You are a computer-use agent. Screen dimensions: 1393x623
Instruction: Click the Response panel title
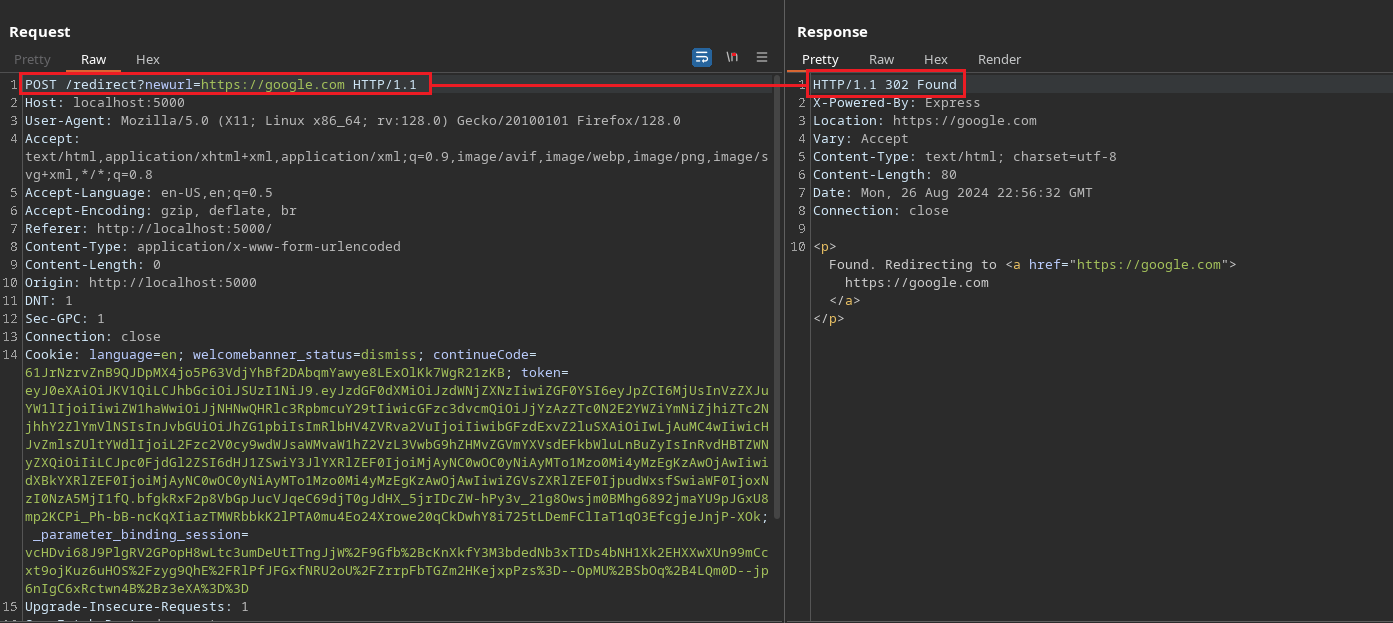pos(832,32)
